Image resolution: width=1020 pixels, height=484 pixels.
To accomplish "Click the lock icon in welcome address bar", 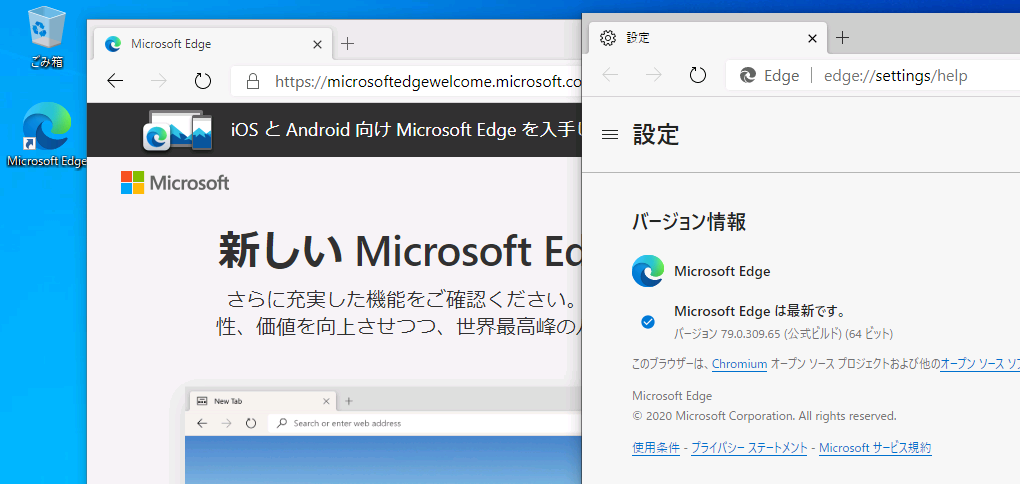I will pyautogui.click(x=253, y=81).
